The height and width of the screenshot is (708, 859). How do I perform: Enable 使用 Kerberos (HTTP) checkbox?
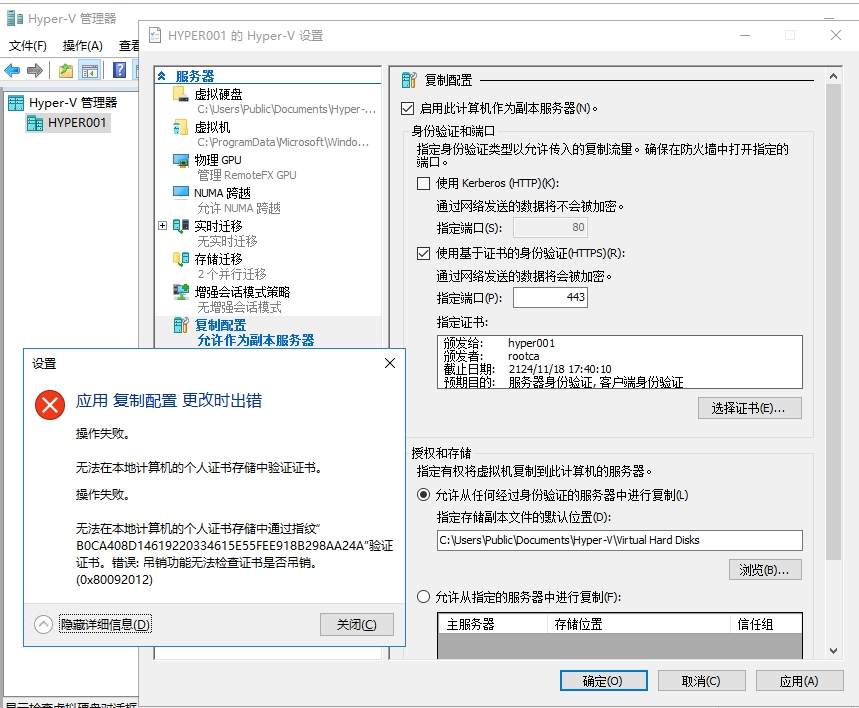tap(423, 183)
